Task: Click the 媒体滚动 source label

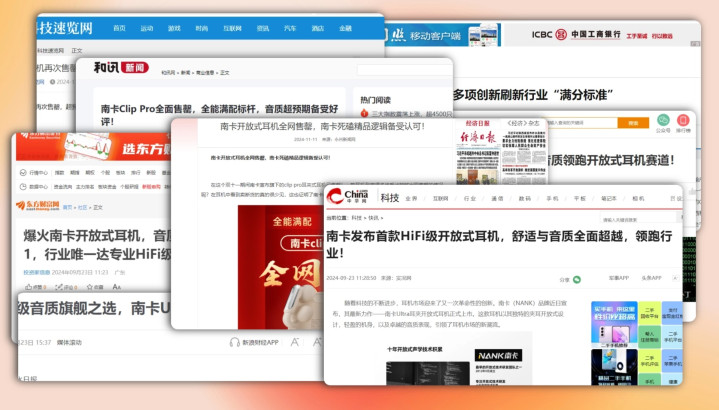Action: point(69,343)
